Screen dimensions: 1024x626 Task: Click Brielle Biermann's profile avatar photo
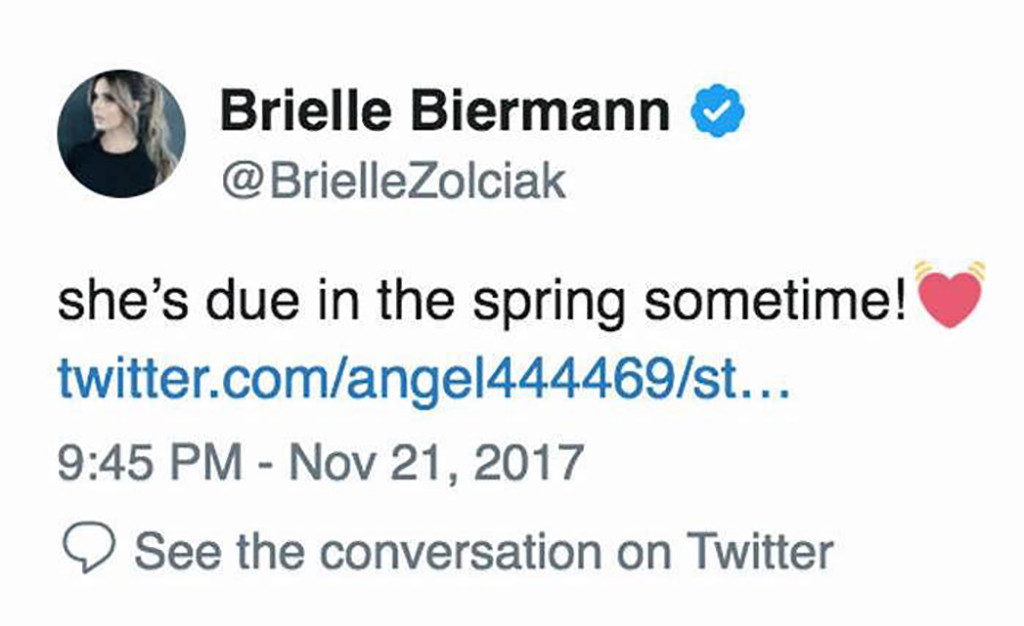point(121,134)
